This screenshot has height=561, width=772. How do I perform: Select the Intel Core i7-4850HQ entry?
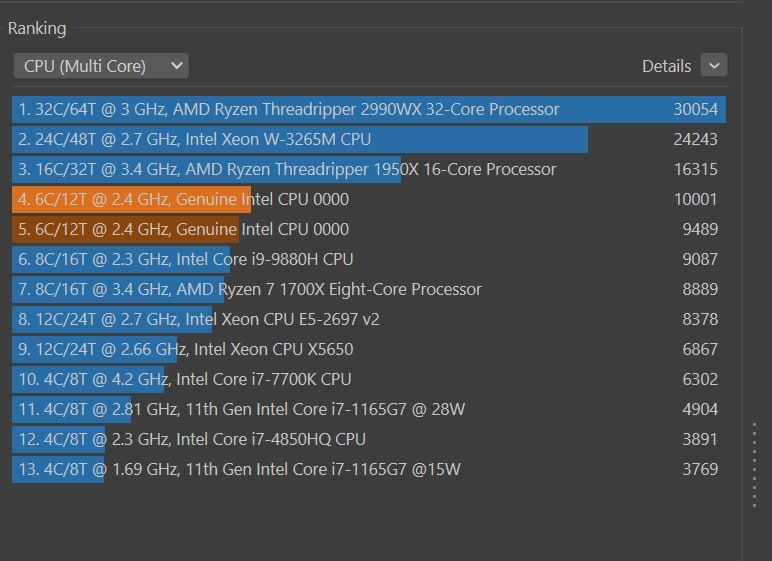click(x=192, y=439)
